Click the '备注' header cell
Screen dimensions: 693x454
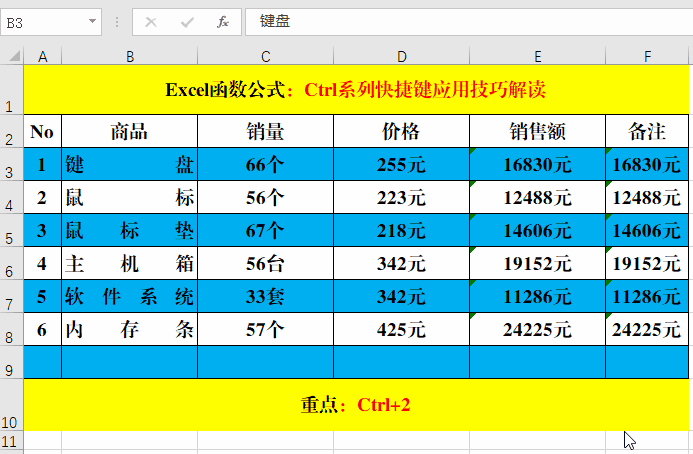pyautogui.click(x=647, y=131)
